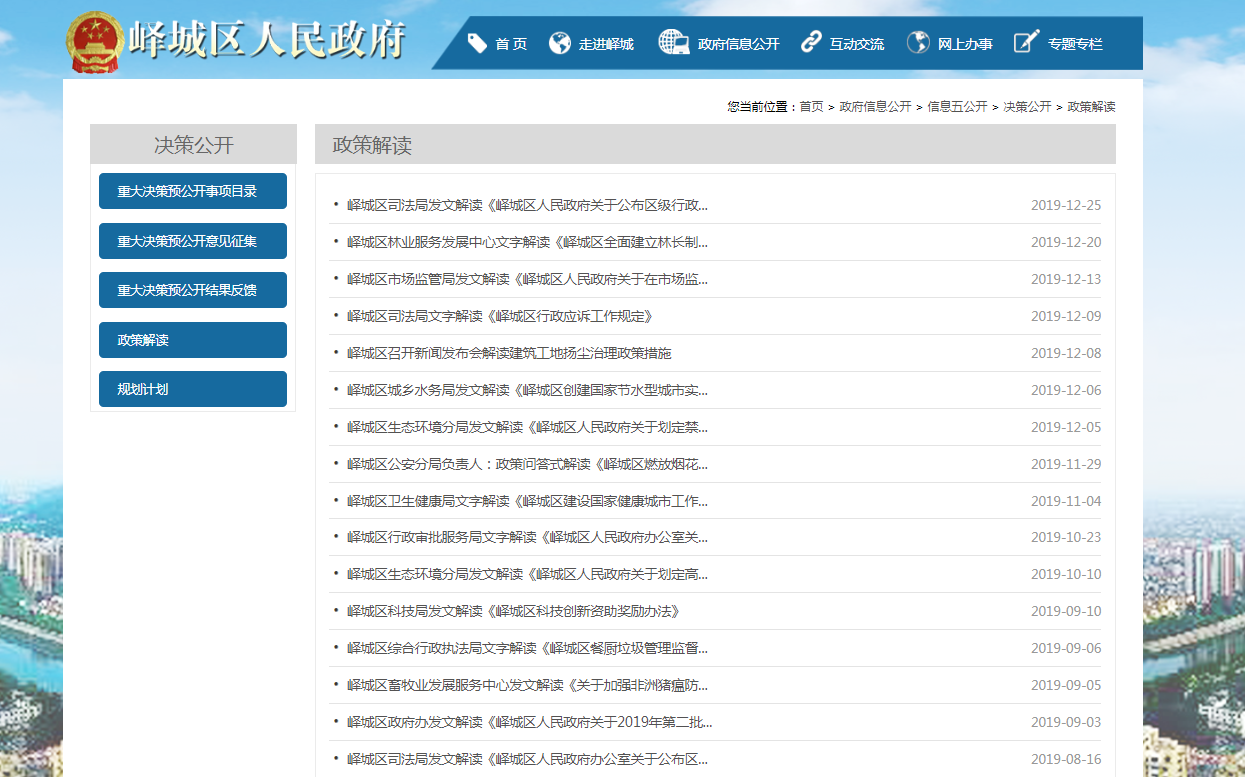Click 决策公开 breadcrumb link
The height and width of the screenshot is (777, 1245).
click(x=1027, y=107)
